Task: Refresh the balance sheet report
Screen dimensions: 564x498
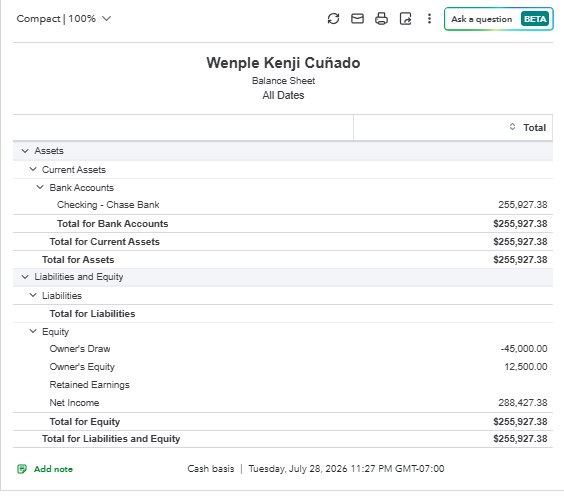Action: click(333, 19)
